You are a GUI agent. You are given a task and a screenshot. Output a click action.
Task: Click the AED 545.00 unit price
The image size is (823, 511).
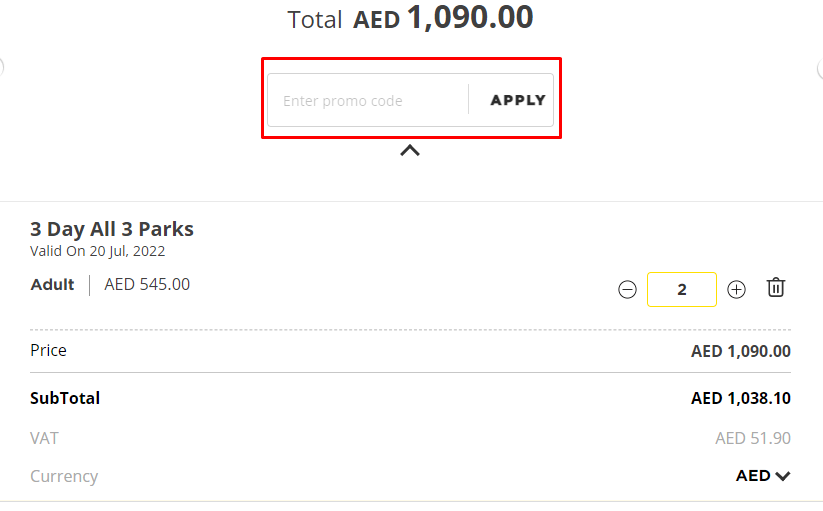tap(147, 285)
